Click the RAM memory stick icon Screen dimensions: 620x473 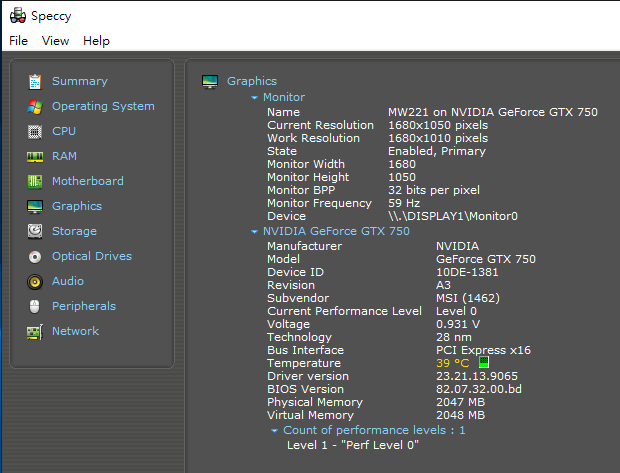[x=35, y=157]
